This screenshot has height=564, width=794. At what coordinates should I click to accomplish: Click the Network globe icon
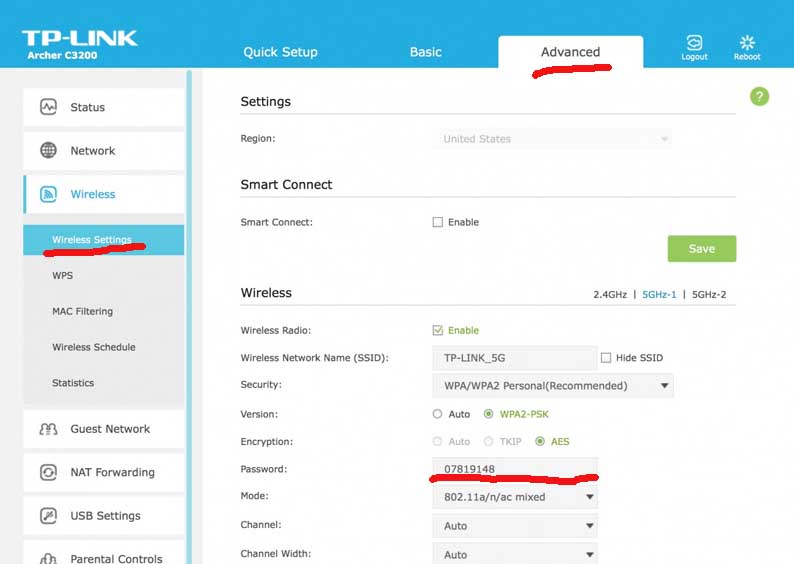[x=48, y=150]
